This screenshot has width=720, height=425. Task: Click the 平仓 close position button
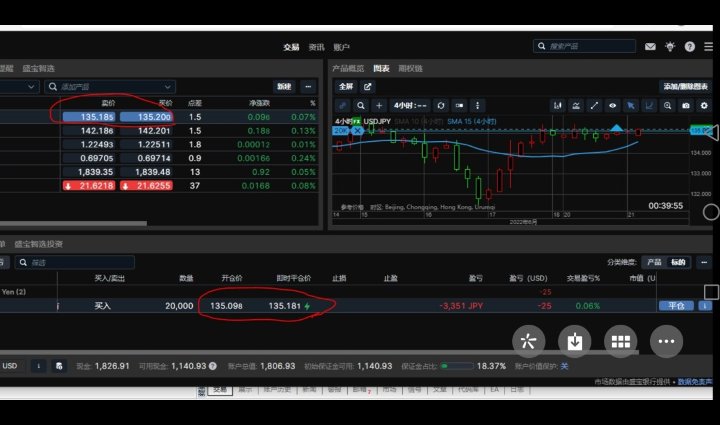(676, 306)
